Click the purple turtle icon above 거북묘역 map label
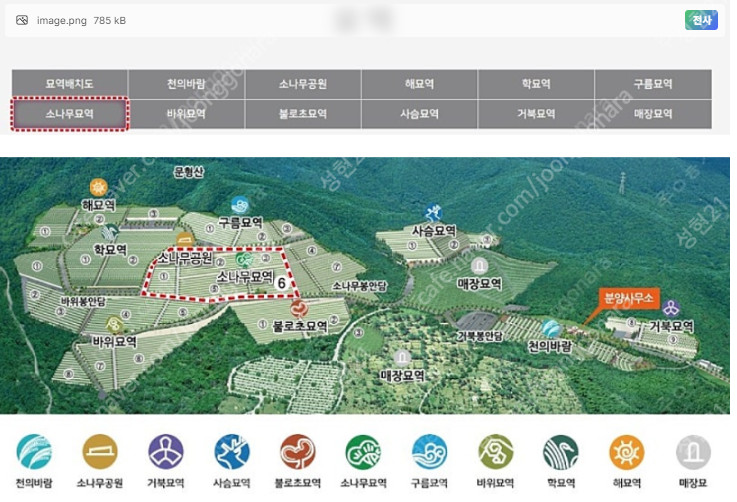Image resolution: width=737 pixels, height=502 pixels. (x=671, y=308)
